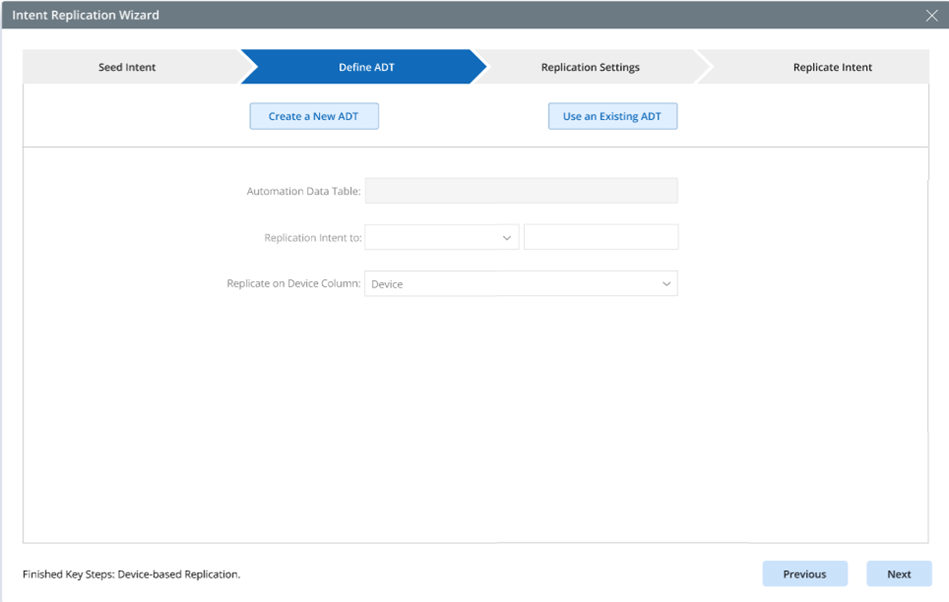Jump to the Replication Settings step

pos(590,67)
